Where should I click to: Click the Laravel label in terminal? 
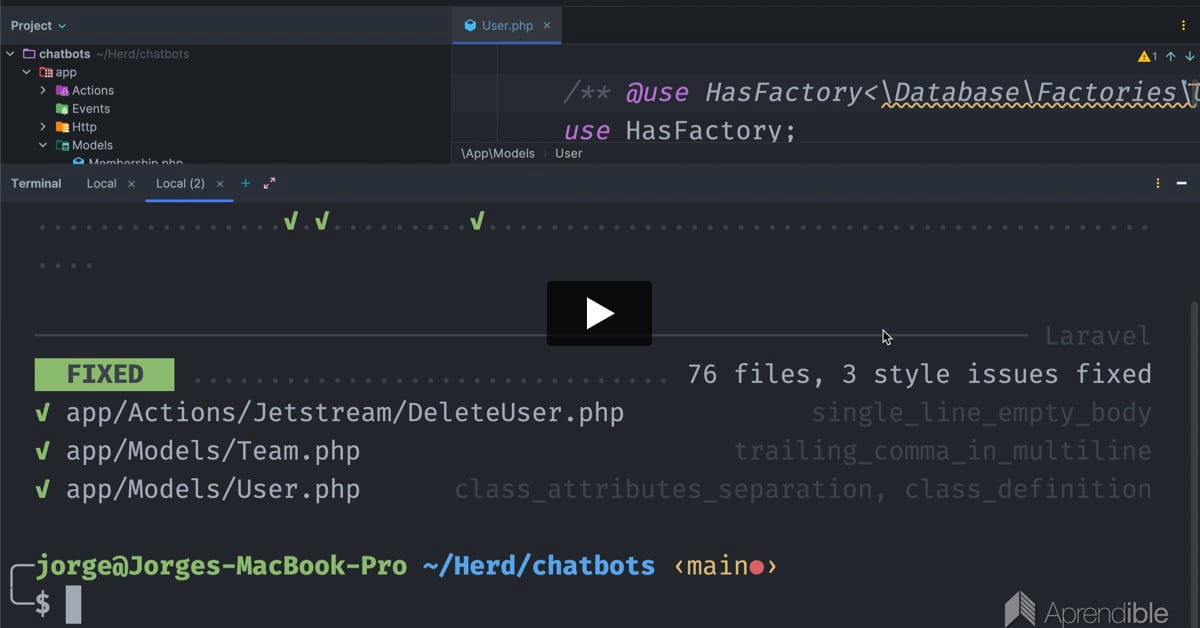[x=1098, y=336]
